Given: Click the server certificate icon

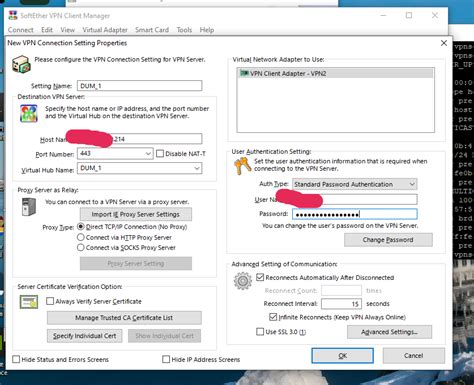Looking at the screenshot, I should [28, 302].
